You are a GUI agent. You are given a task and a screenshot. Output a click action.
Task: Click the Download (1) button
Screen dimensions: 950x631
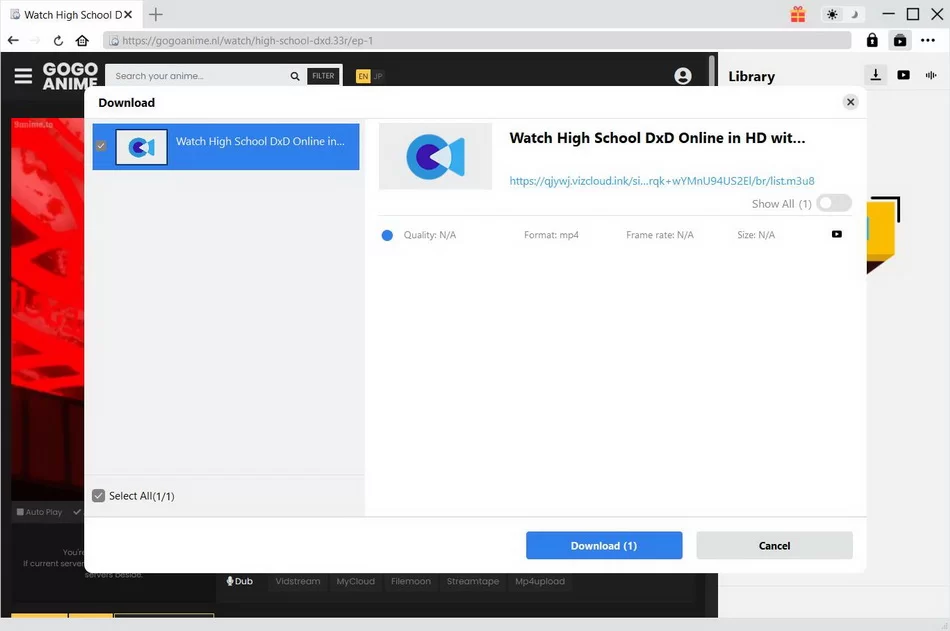[604, 546]
